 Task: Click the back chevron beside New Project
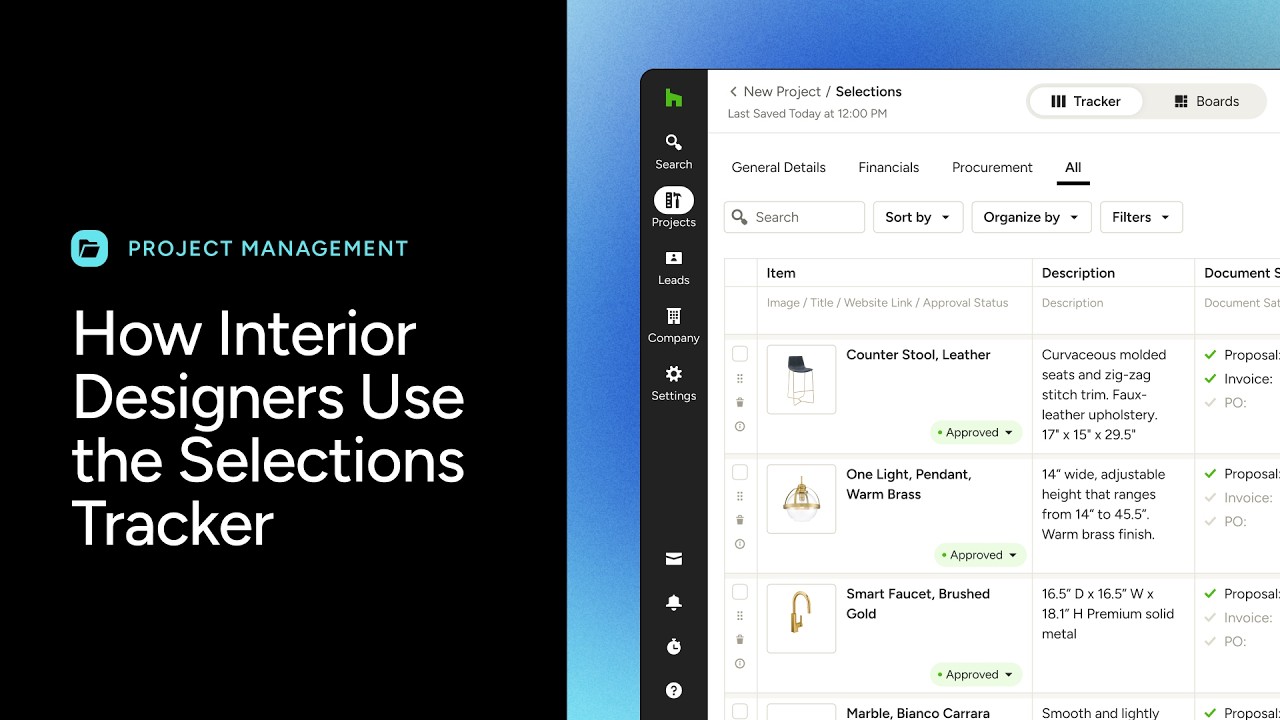(x=733, y=91)
